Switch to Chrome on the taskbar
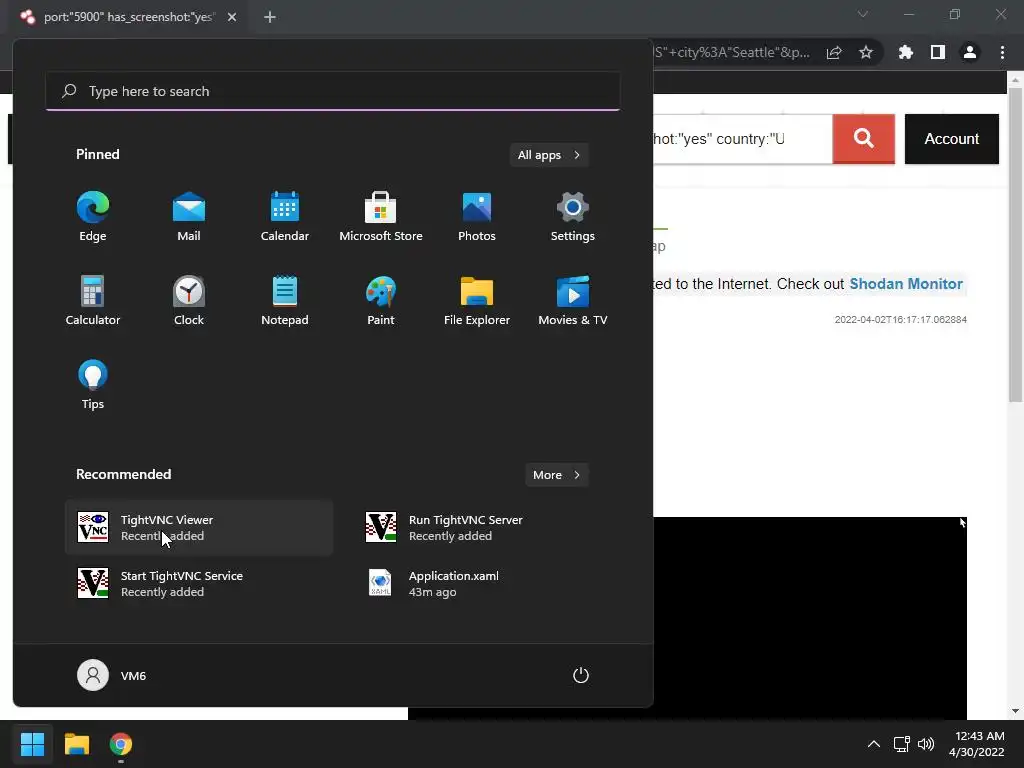 121,744
